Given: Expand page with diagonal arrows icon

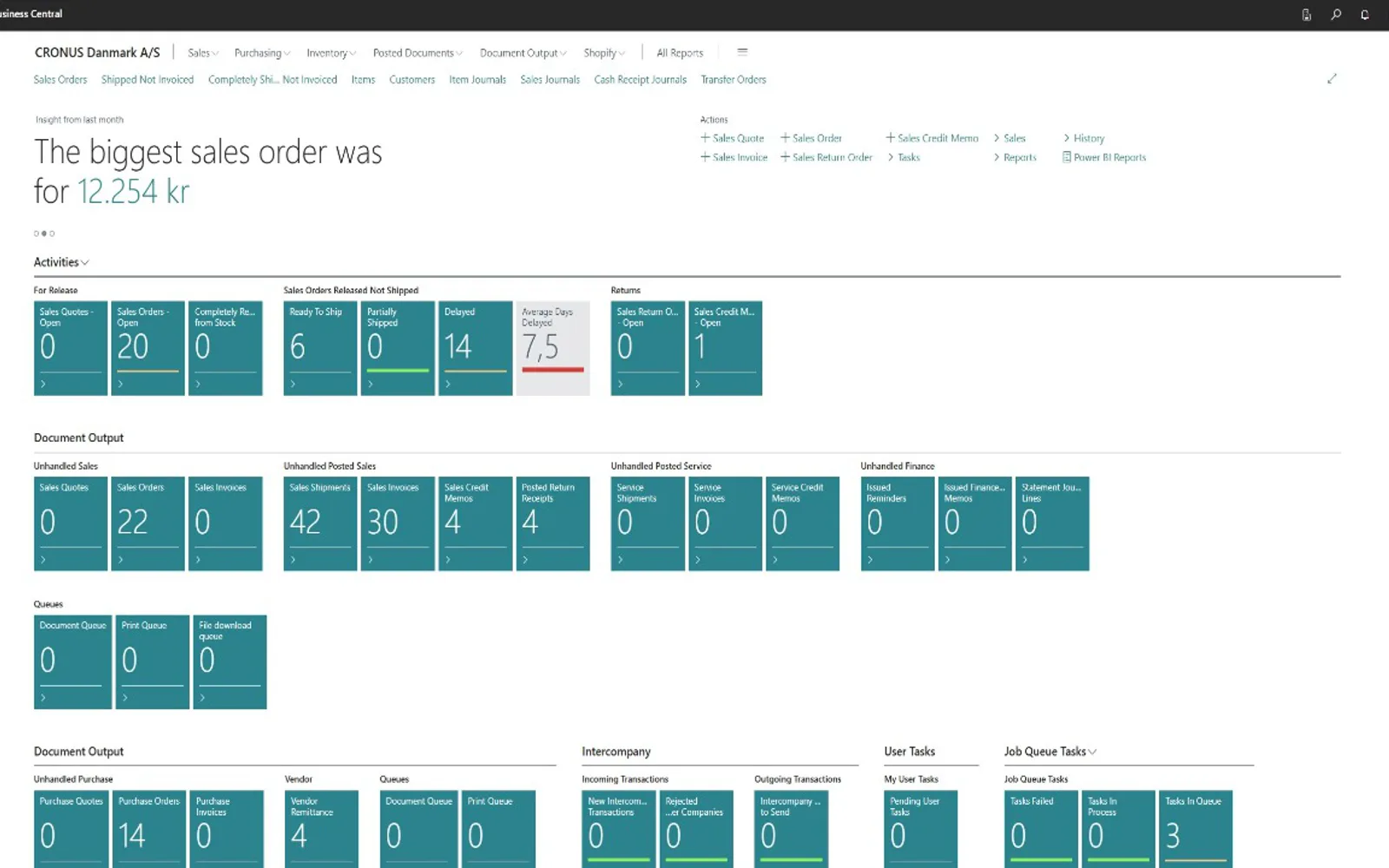Looking at the screenshot, I should coord(1332,79).
